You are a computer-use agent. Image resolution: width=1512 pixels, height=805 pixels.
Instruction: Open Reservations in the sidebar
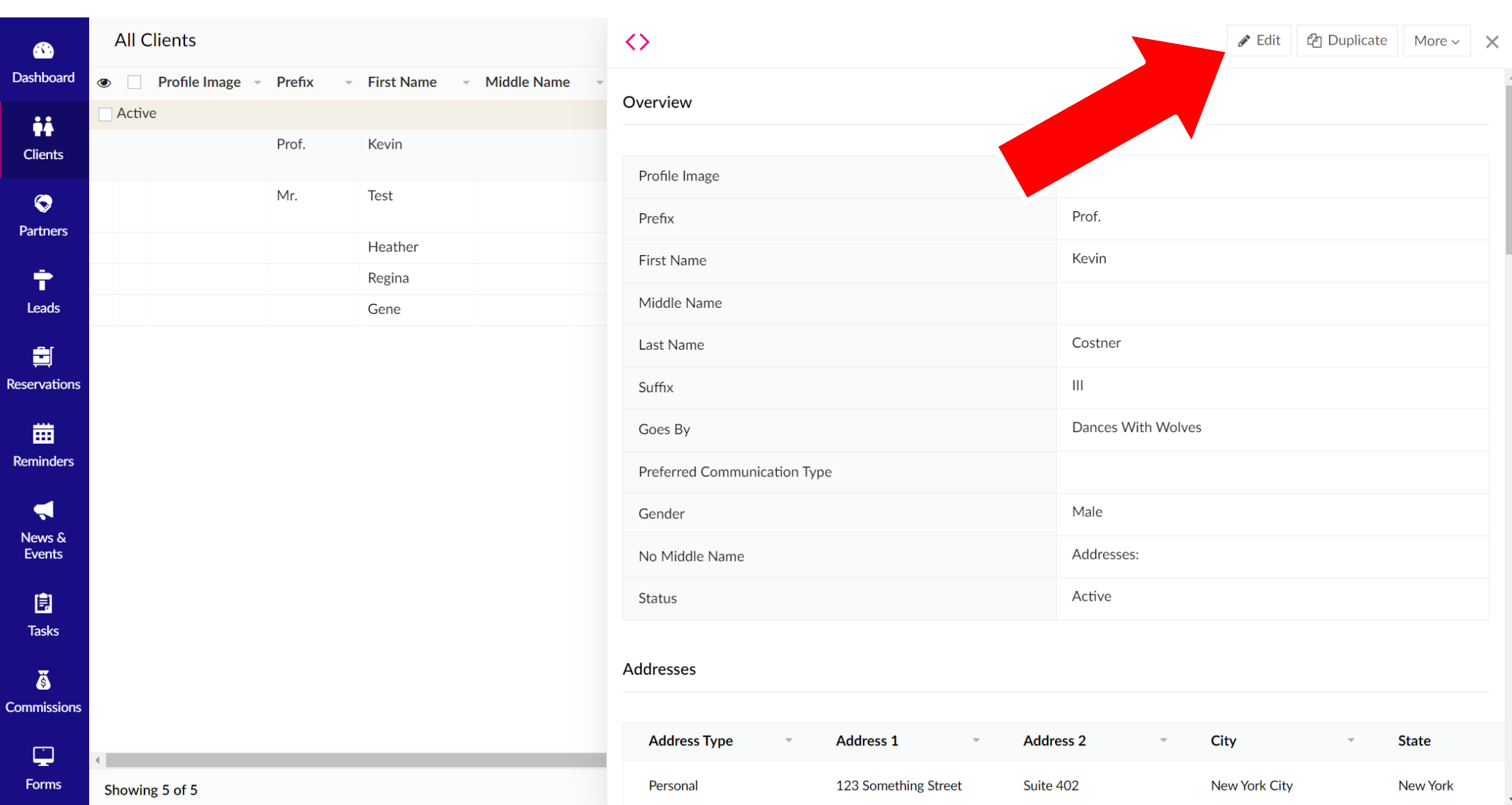point(43,368)
